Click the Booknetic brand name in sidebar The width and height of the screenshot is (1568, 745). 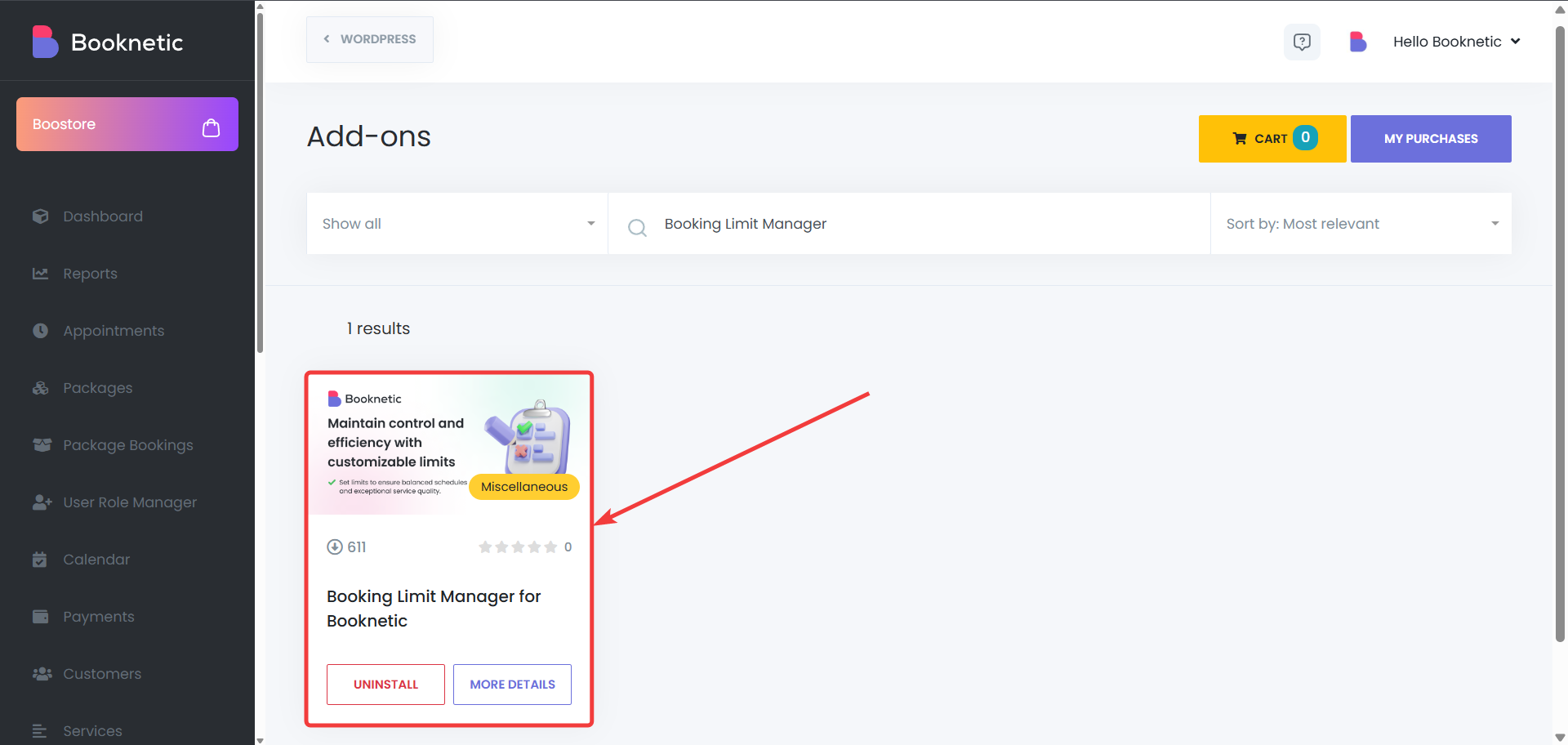(x=127, y=42)
